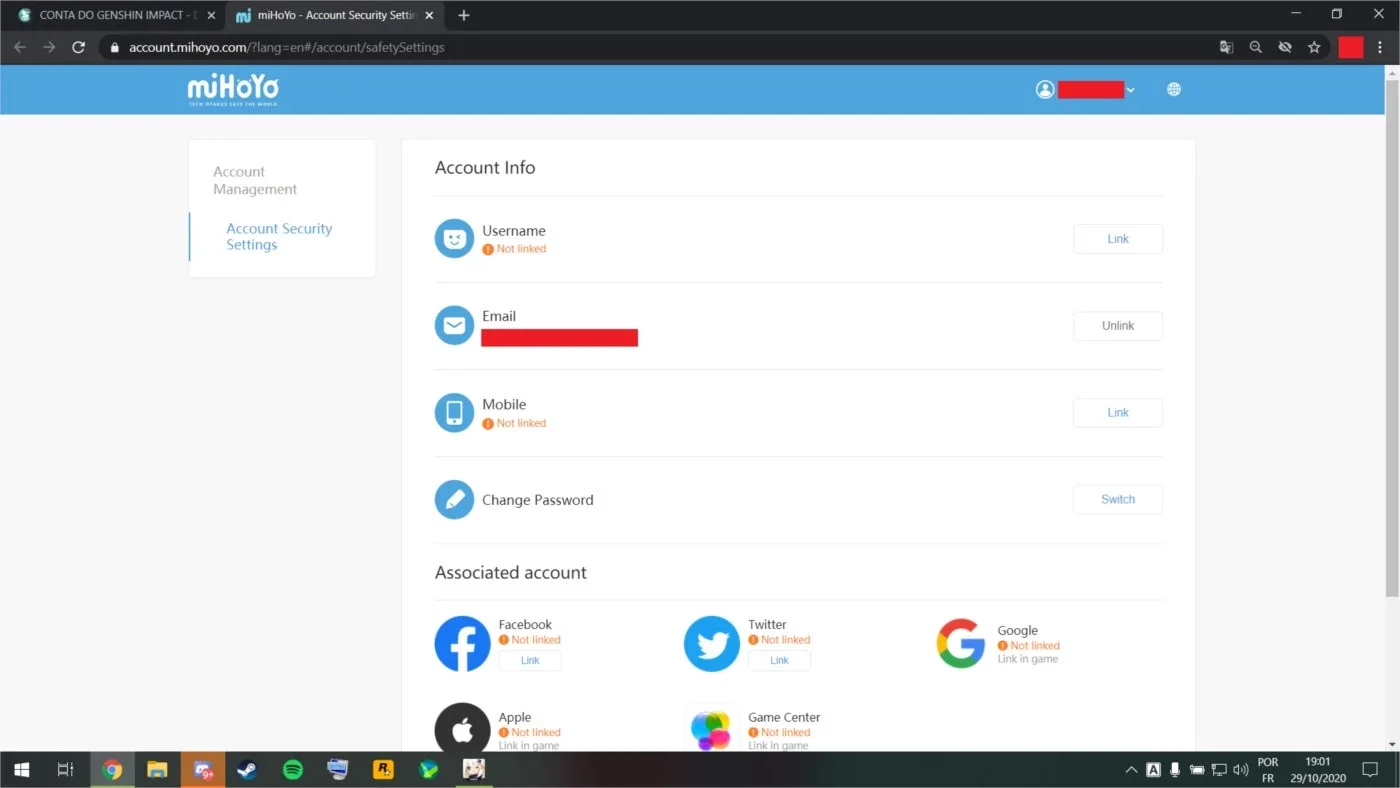Bookmark this page with the star icon
This screenshot has height=788, width=1400.
pyautogui.click(x=1314, y=47)
